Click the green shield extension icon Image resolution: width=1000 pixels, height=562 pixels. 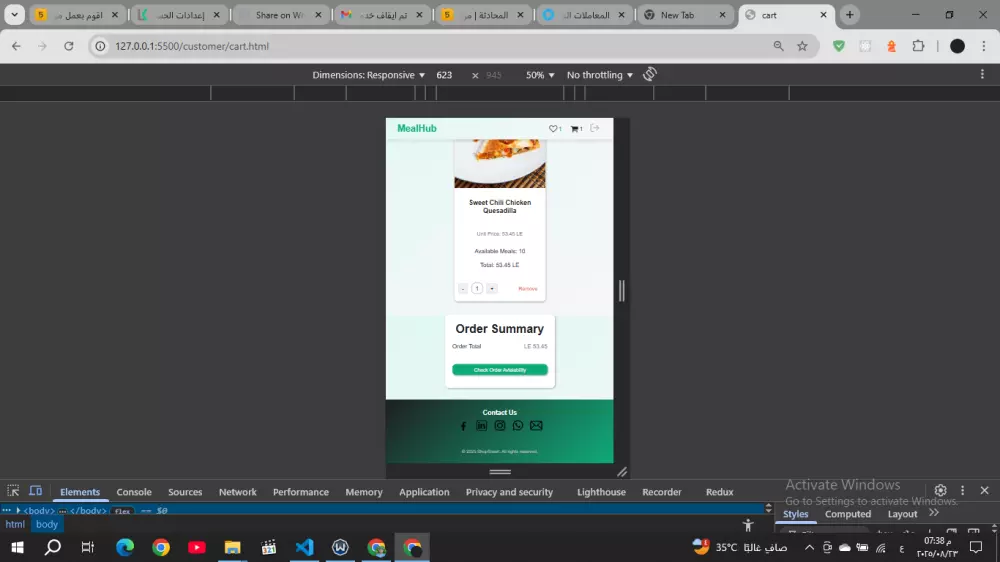[x=839, y=46]
